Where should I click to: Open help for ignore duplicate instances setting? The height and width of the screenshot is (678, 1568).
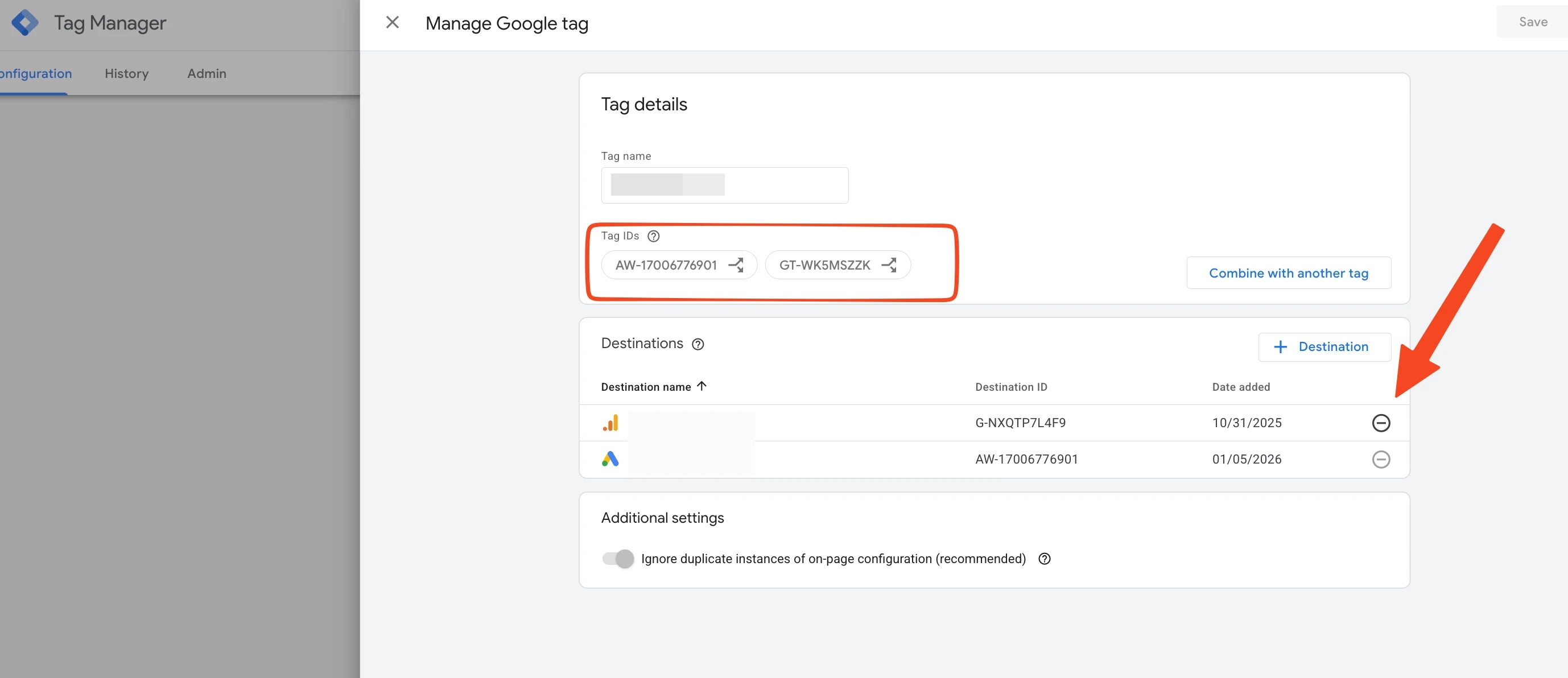click(1044, 559)
